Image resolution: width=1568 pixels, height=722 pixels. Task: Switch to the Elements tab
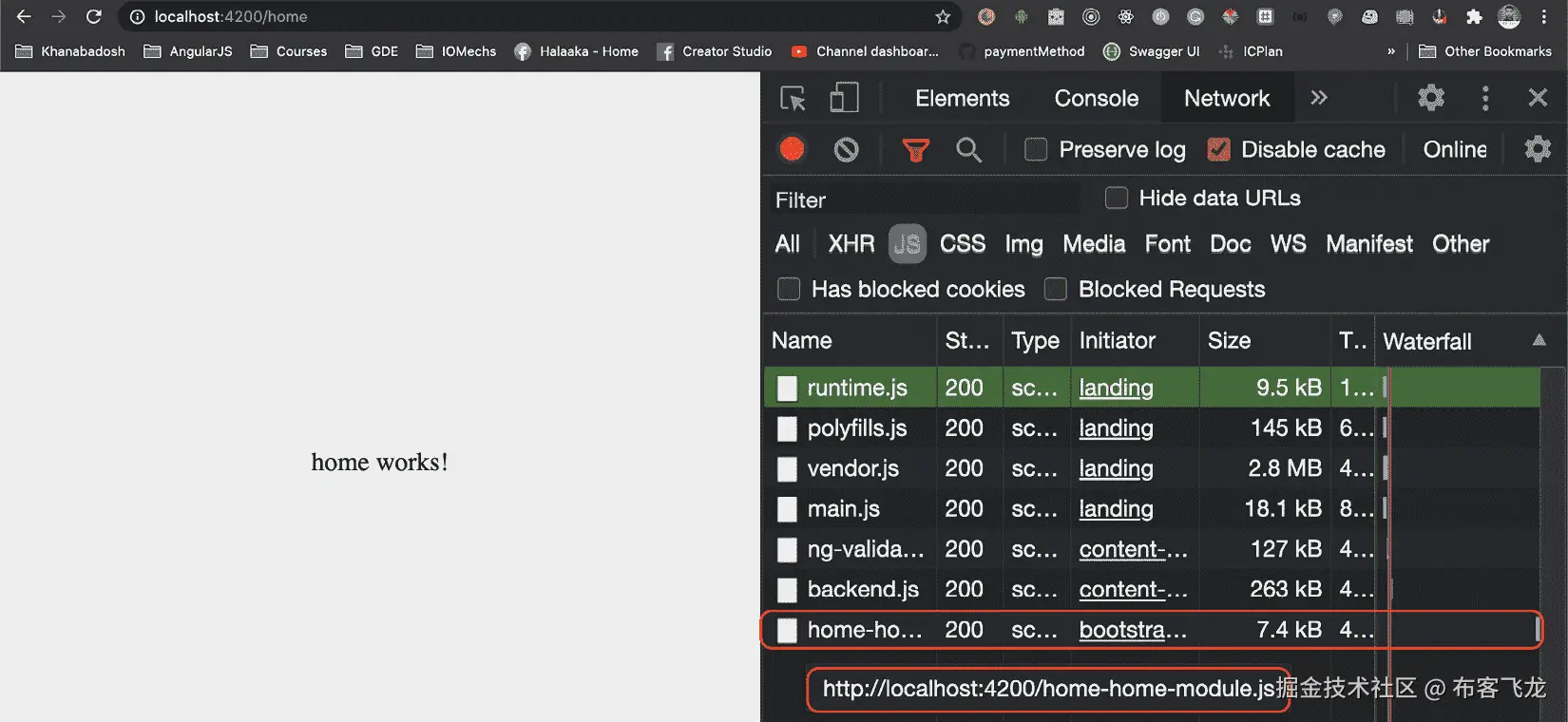click(962, 98)
